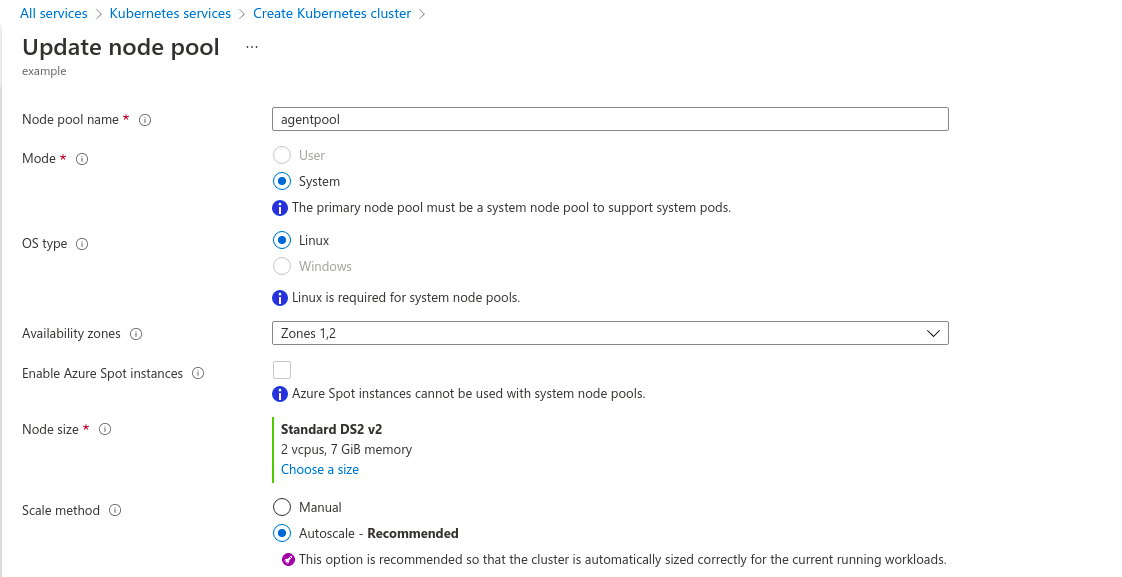Screen dimensions: 1122x577
Task: Open the ellipsis menu beside Update node pool
Action: pos(252,47)
